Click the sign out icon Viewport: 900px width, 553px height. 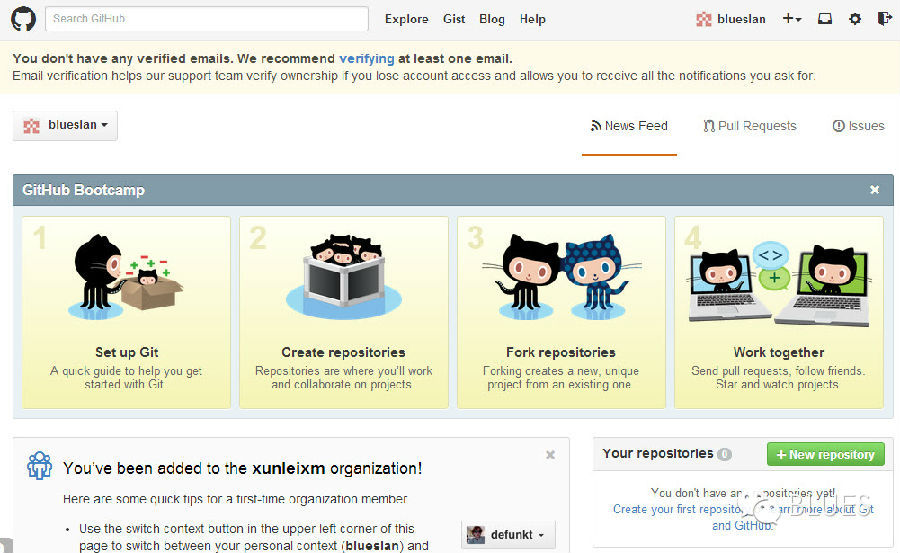click(x=885, y=19)
